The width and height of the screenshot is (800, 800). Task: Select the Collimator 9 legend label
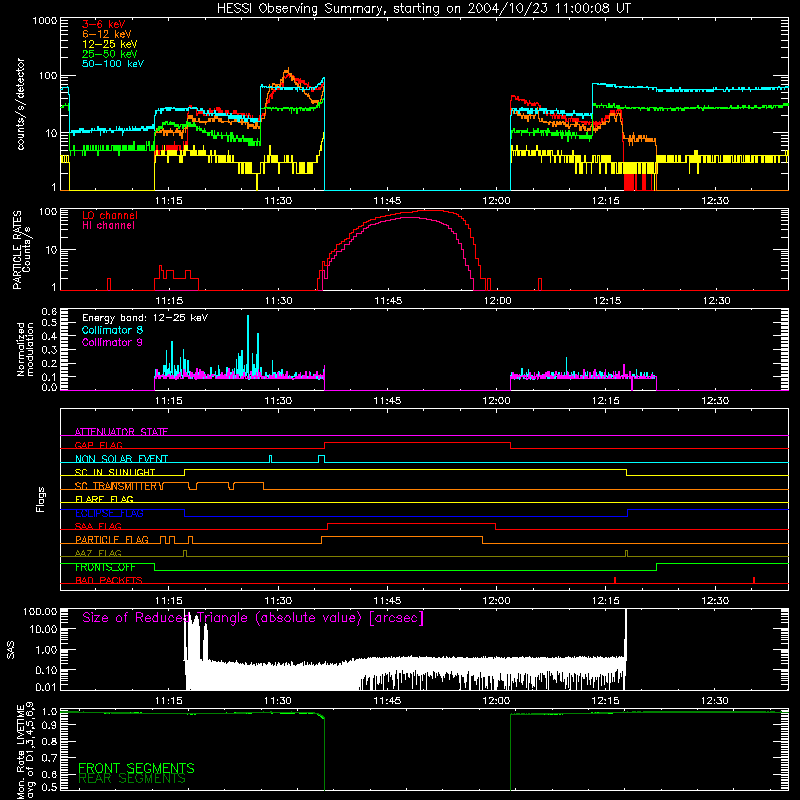[112, 342]
